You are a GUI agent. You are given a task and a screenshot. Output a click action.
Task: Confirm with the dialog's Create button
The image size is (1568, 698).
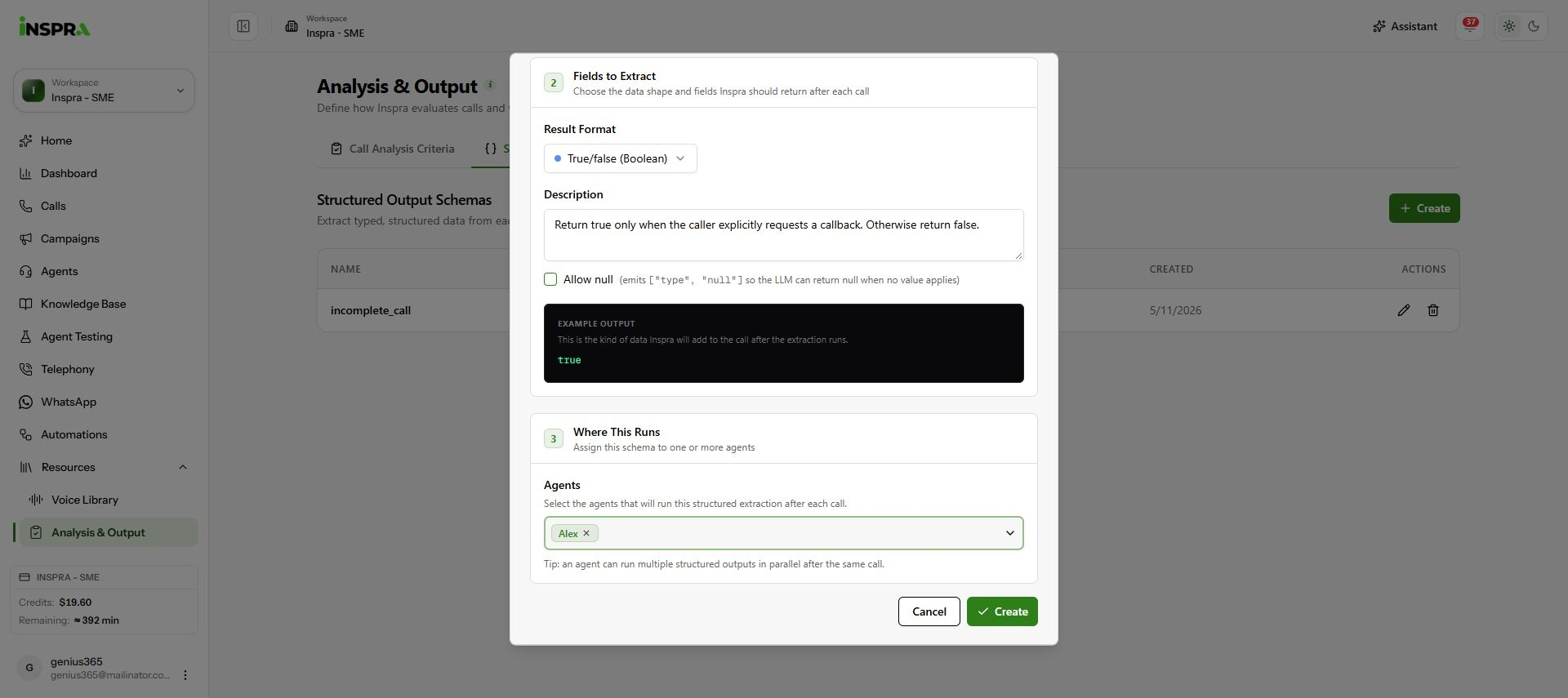1002,611
